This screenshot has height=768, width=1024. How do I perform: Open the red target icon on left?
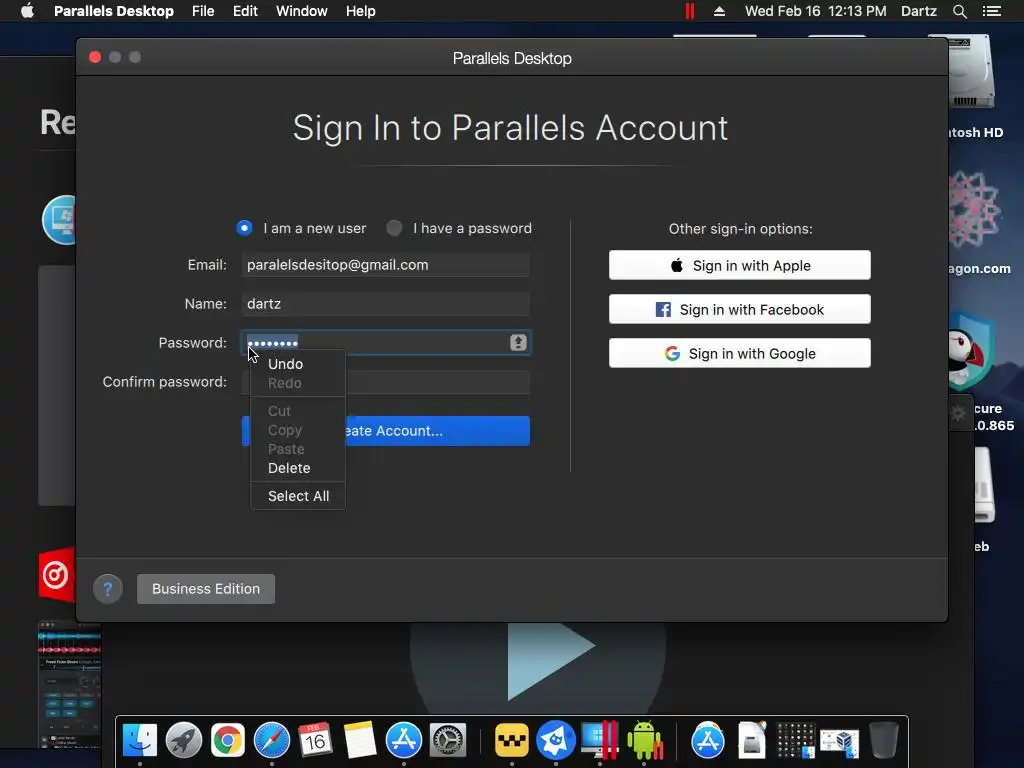point(57,575)
